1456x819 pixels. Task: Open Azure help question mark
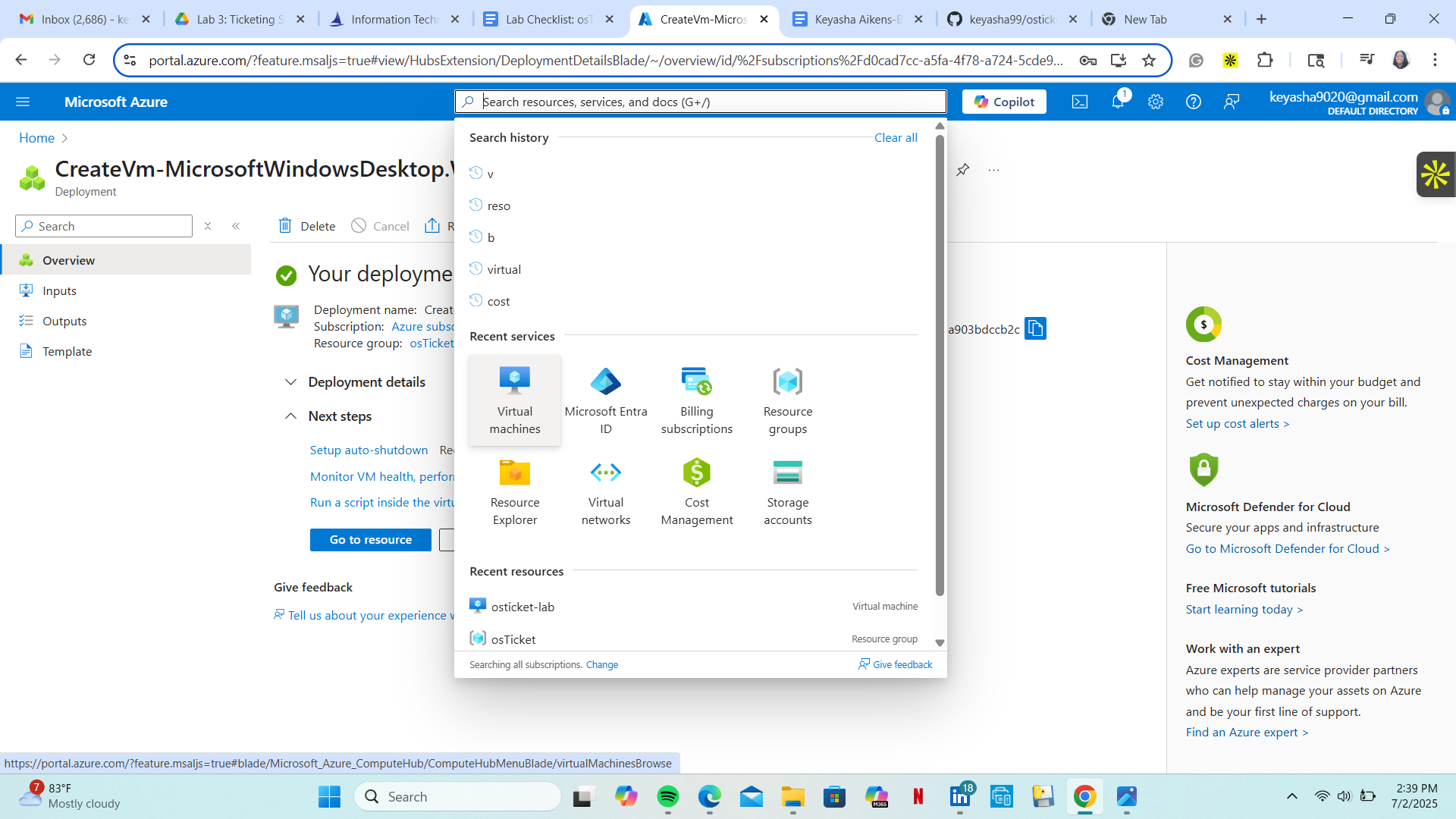(1194, 102)
